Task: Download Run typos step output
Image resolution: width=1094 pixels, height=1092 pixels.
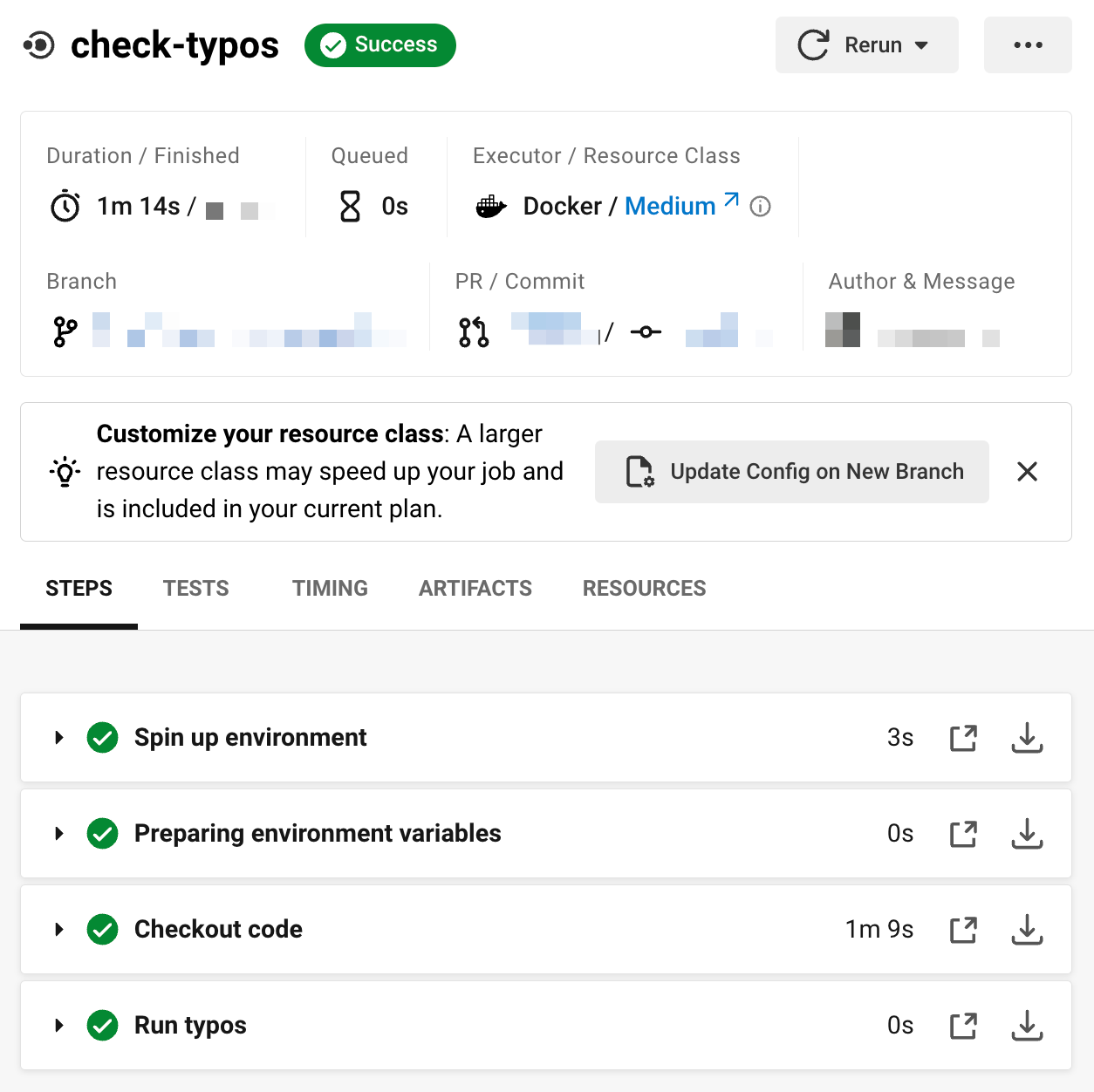Action: 1028,1026
